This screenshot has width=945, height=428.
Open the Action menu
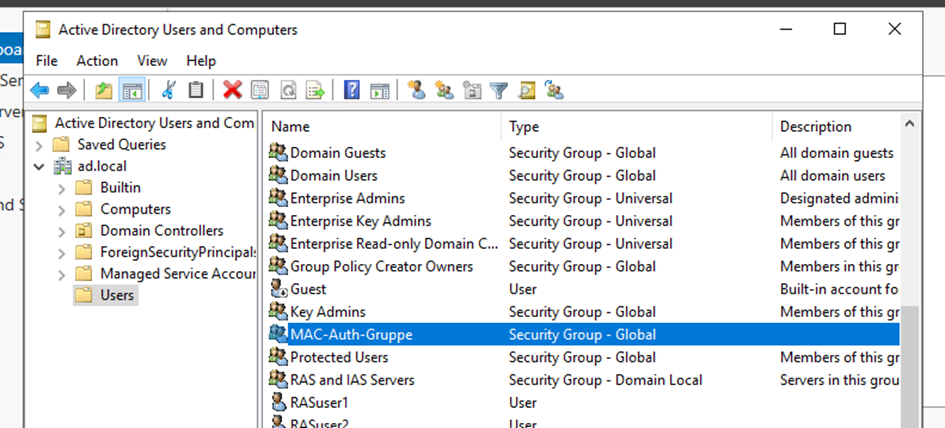[97, 61]
